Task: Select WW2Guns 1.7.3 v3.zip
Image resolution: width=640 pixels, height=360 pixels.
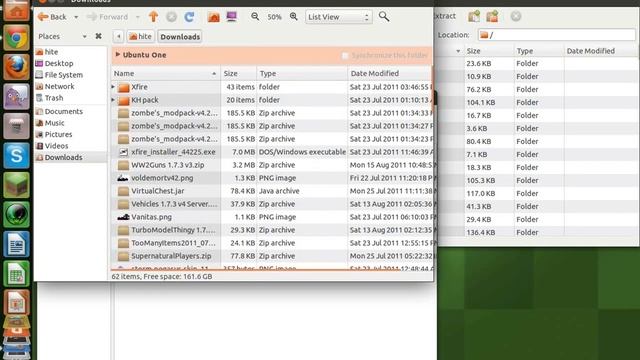Action: (271, 165)
